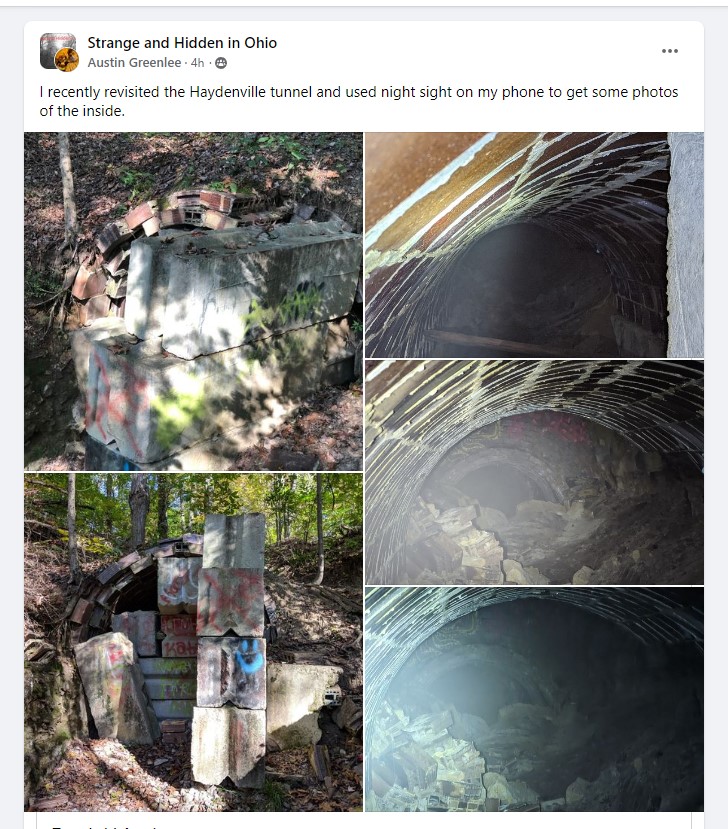The height and width of the screenshot is (829, 728).
Task: Click the red spray-painted X on the lower slab
Action: [x=122, y=401]
